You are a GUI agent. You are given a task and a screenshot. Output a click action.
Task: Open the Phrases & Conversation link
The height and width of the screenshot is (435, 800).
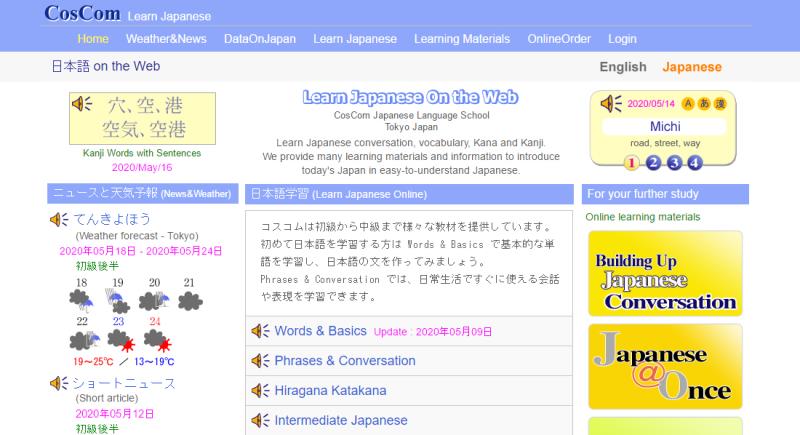[344, 361]
